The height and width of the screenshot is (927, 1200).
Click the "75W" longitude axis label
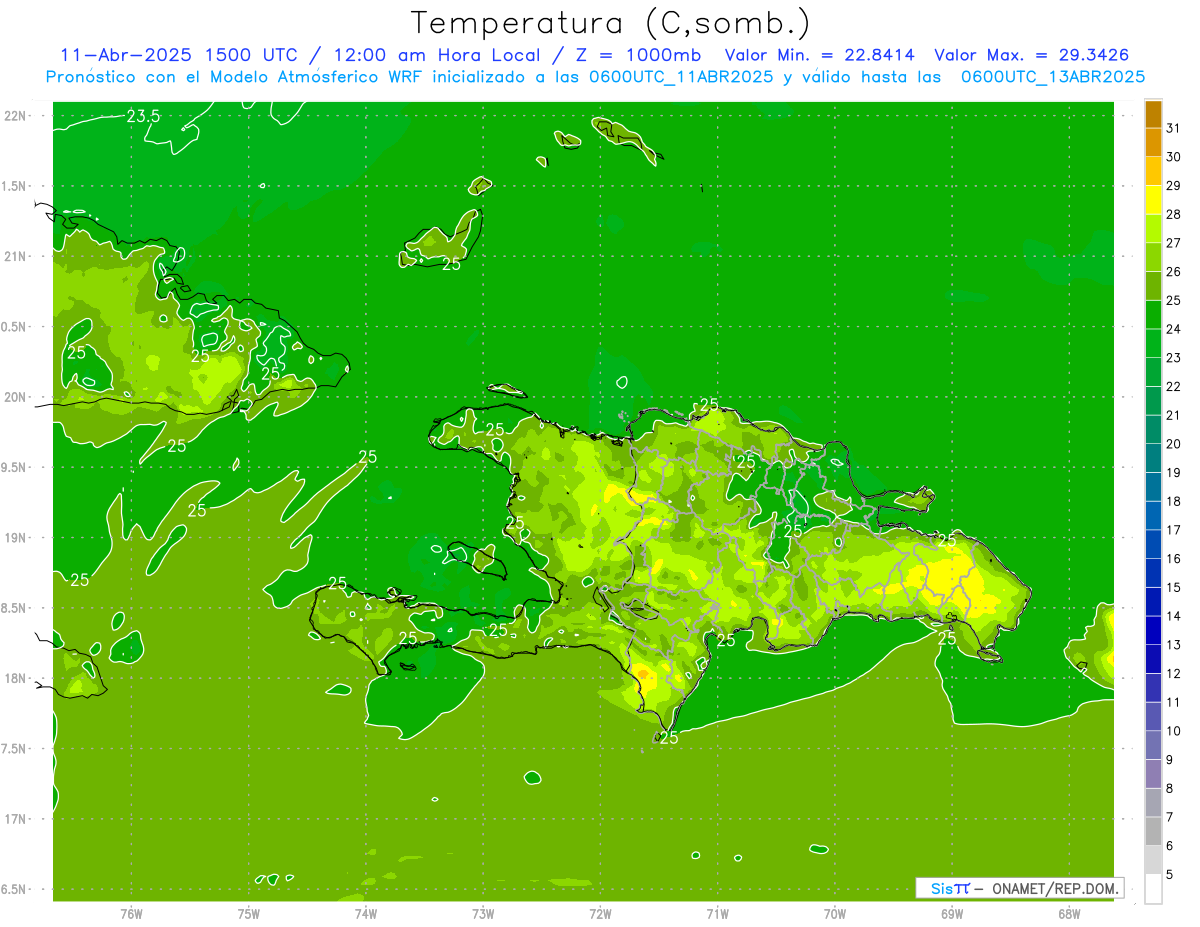point(248,913)
